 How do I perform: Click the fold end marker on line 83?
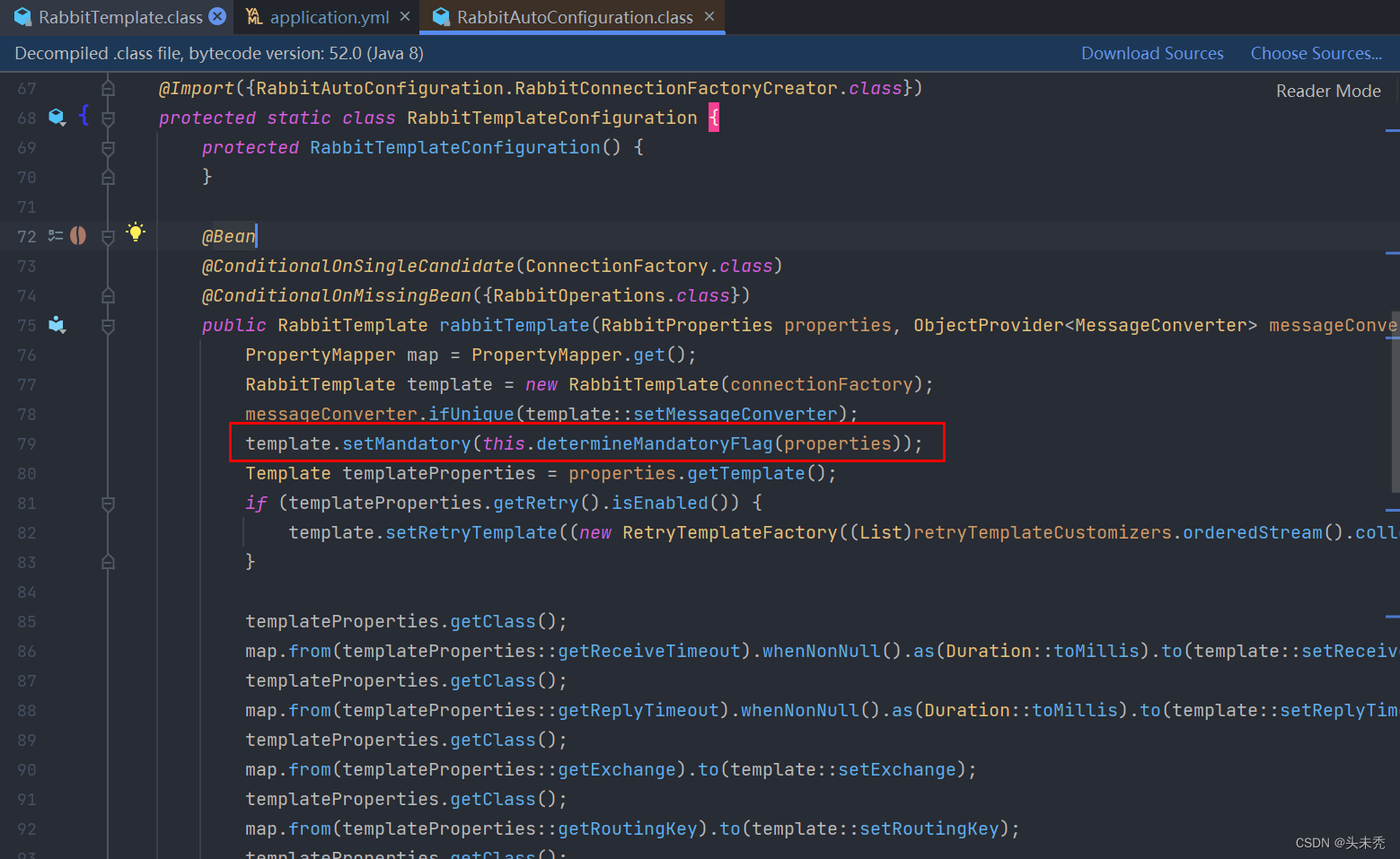(x=108, y=562)
